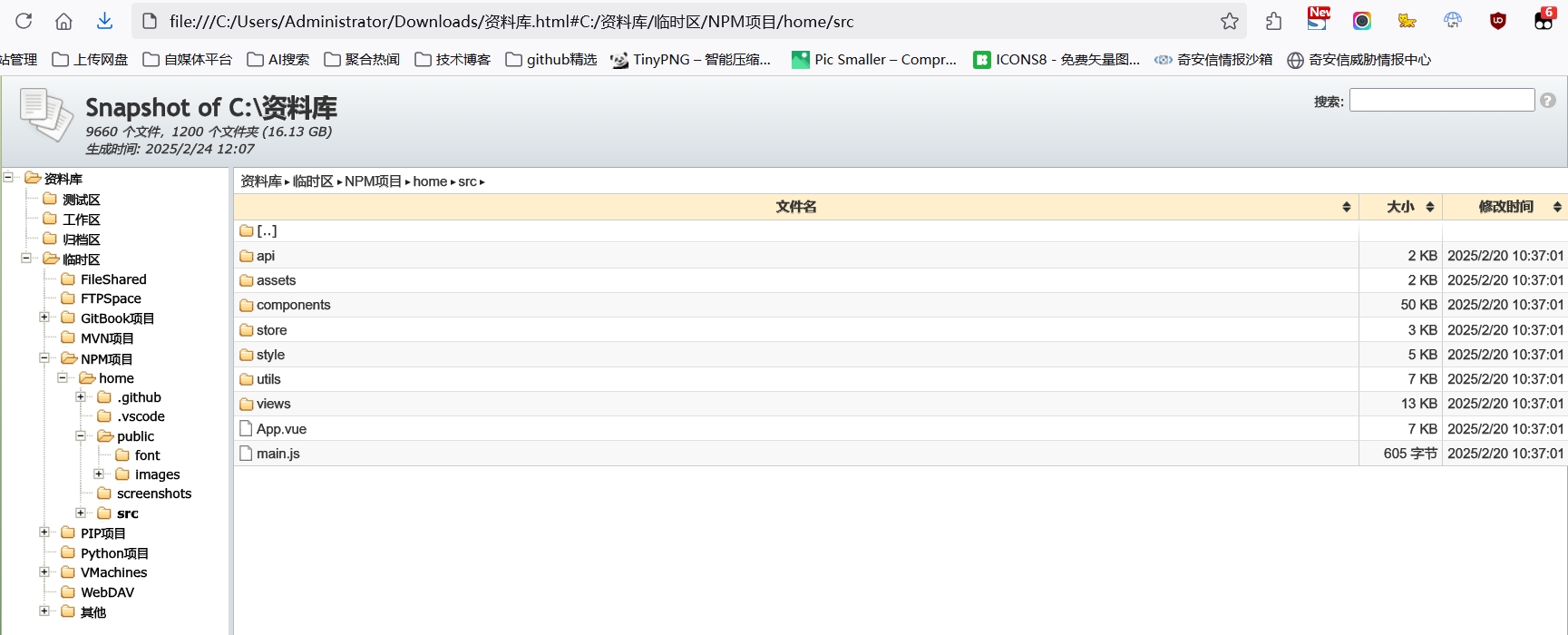Open 上传网盘 bookmark folder
Viewport: 1568px width, 635px height.
point(90,60)
